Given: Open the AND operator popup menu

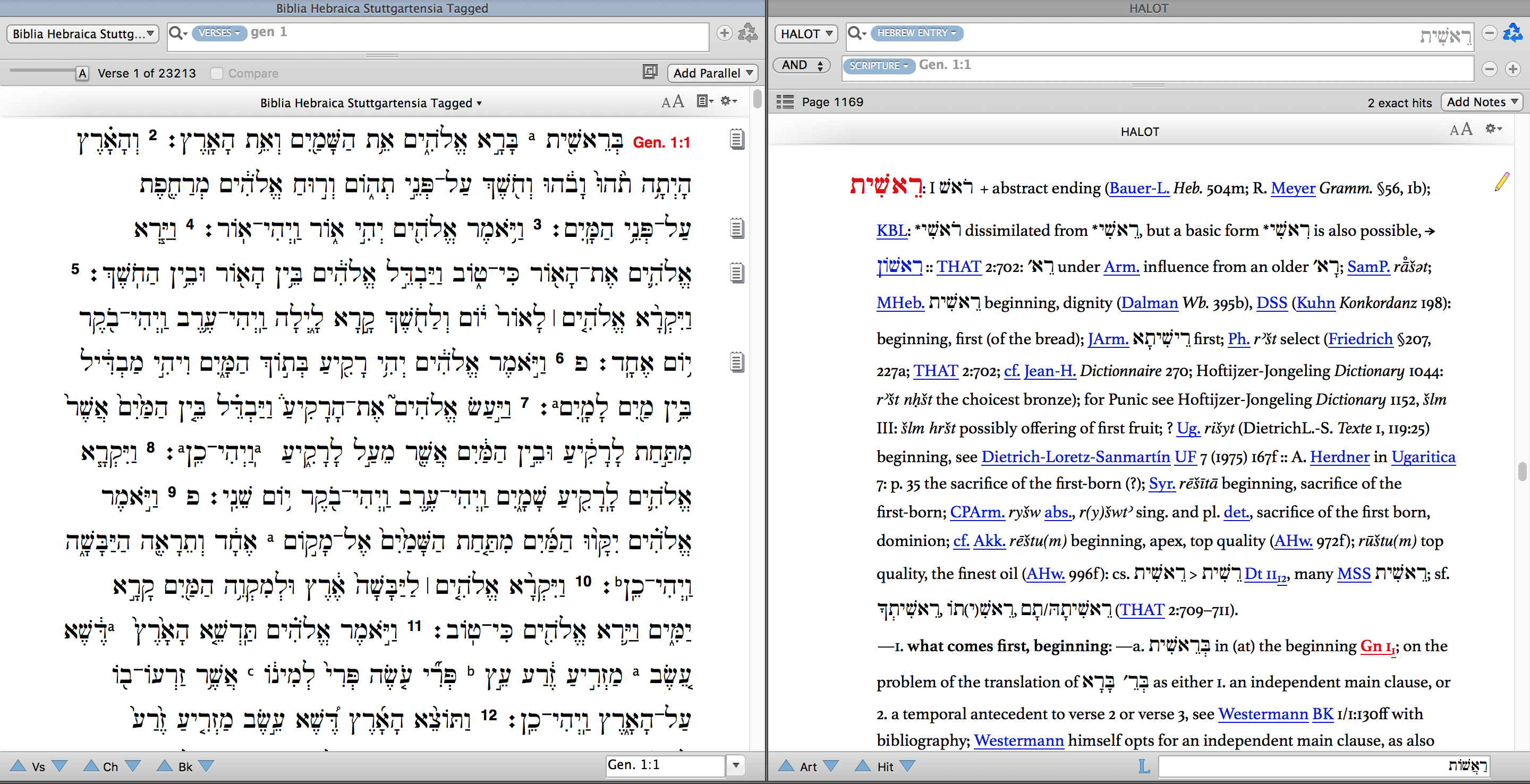Looking at the screenshot, I should coord(801,65).
